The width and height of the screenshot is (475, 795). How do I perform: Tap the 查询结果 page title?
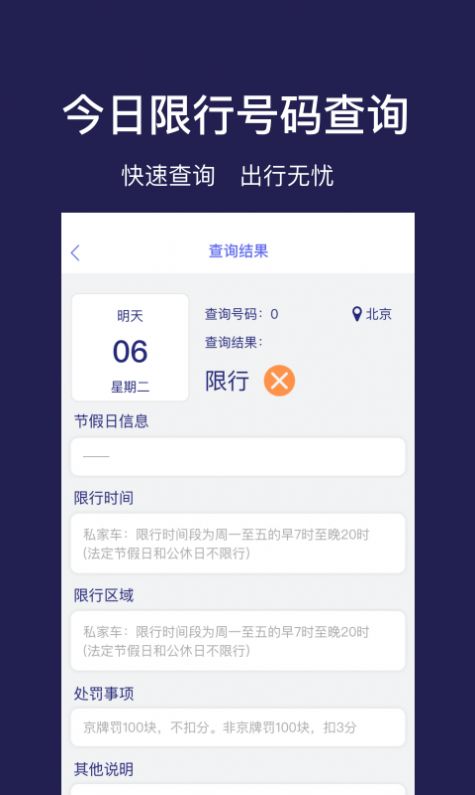(x=238, y=250)
